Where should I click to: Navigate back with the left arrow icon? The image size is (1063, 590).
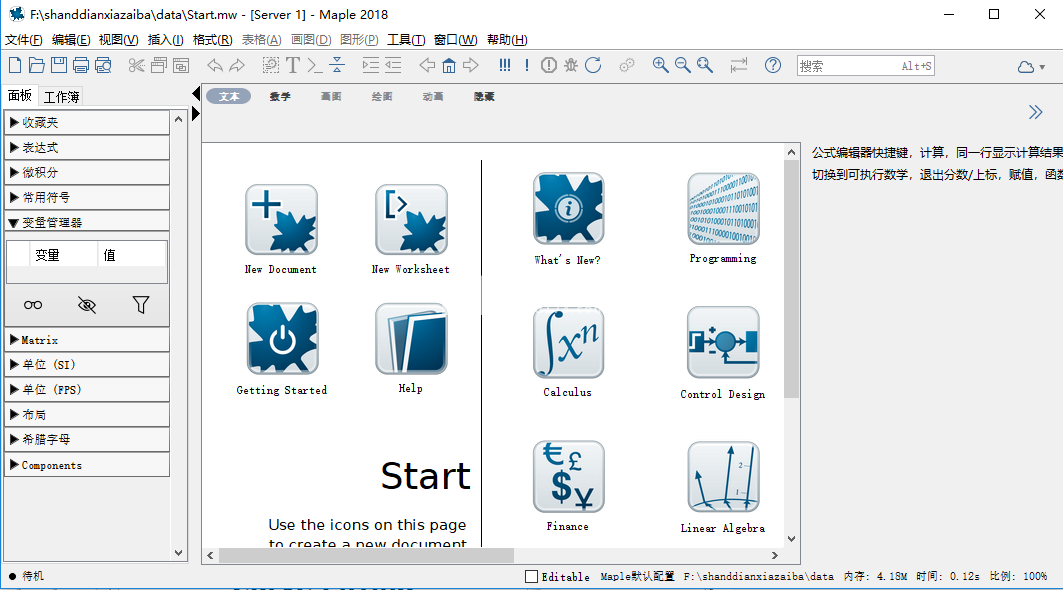pyautogui.click(x=427, y=65)
